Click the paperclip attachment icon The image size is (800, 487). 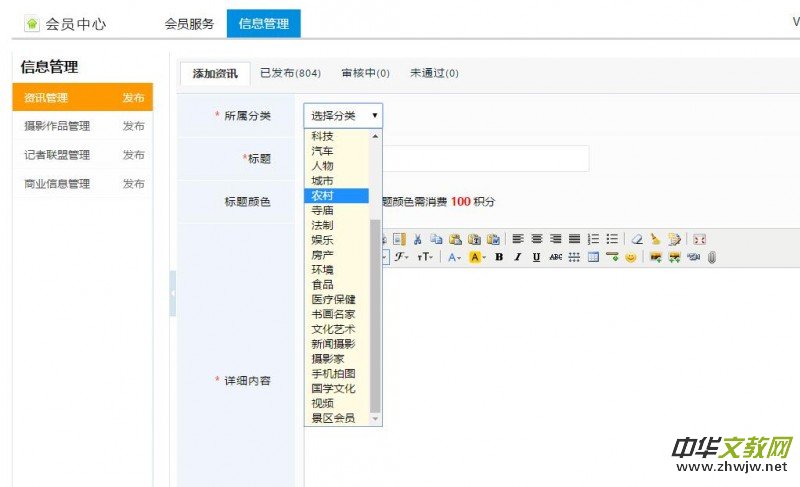click(x=711, y=257)
